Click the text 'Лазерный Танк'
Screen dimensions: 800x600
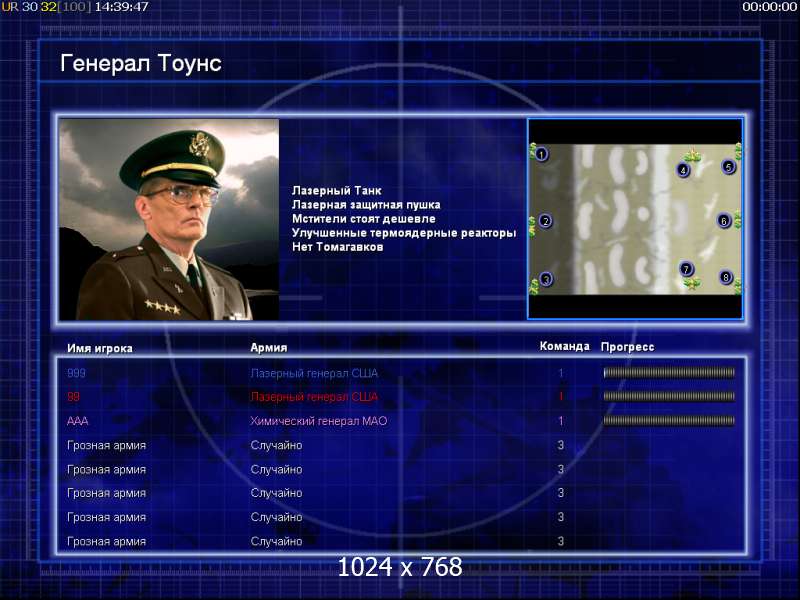tap(337, 190)
